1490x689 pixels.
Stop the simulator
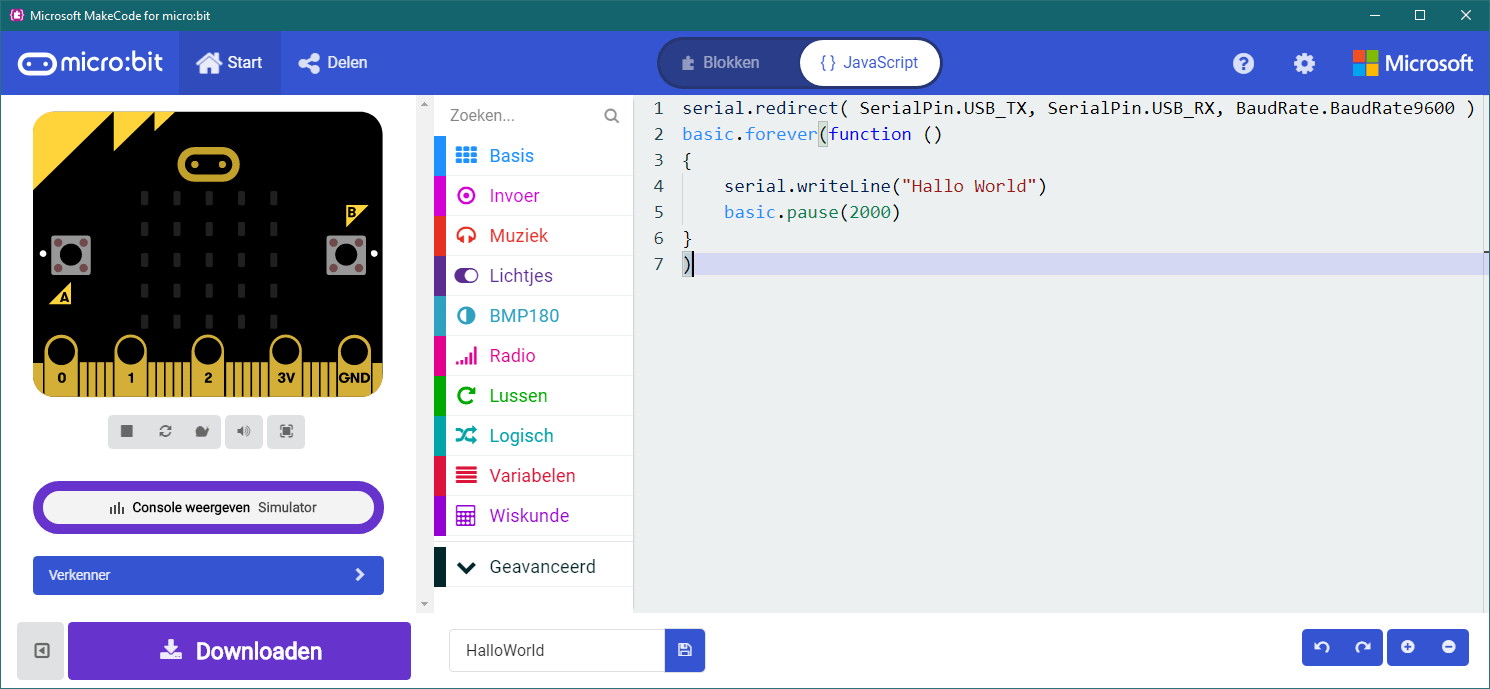[127, 431]
